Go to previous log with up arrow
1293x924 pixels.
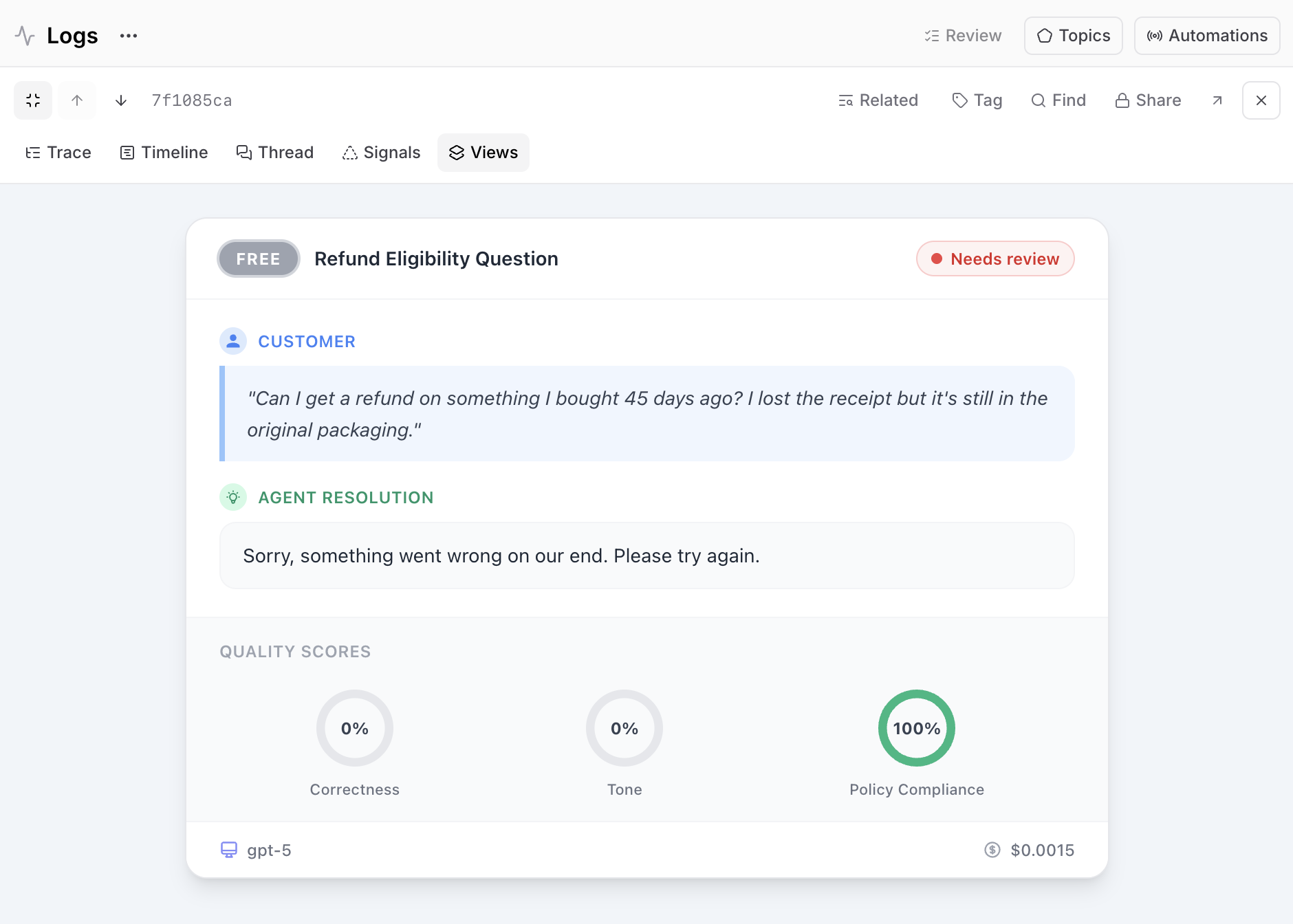click(x=77, y=100)
